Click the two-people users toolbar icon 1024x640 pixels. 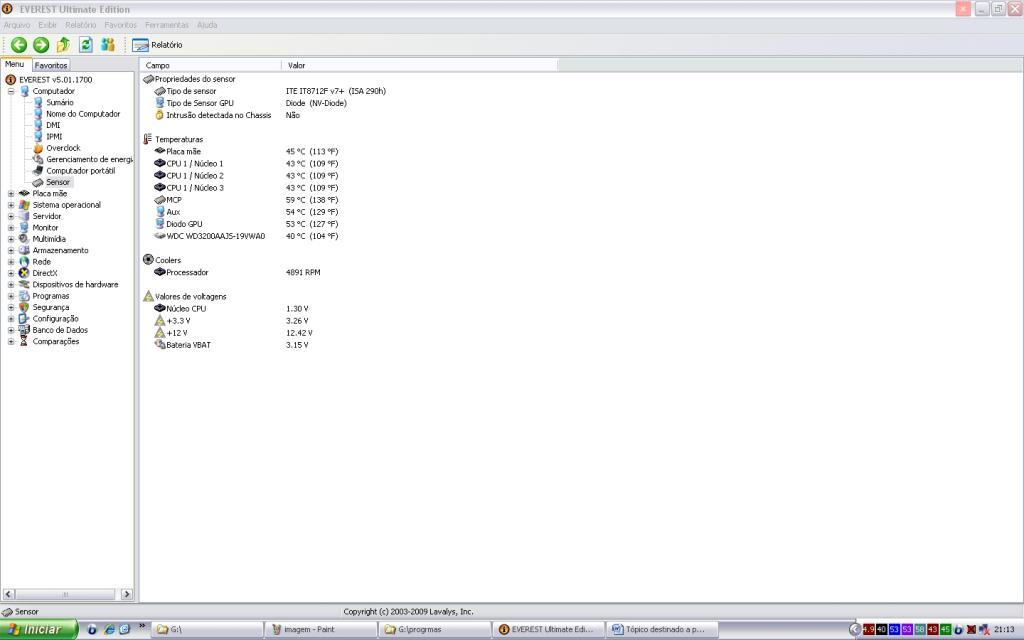pyautogui.click(x=108, y=44)
